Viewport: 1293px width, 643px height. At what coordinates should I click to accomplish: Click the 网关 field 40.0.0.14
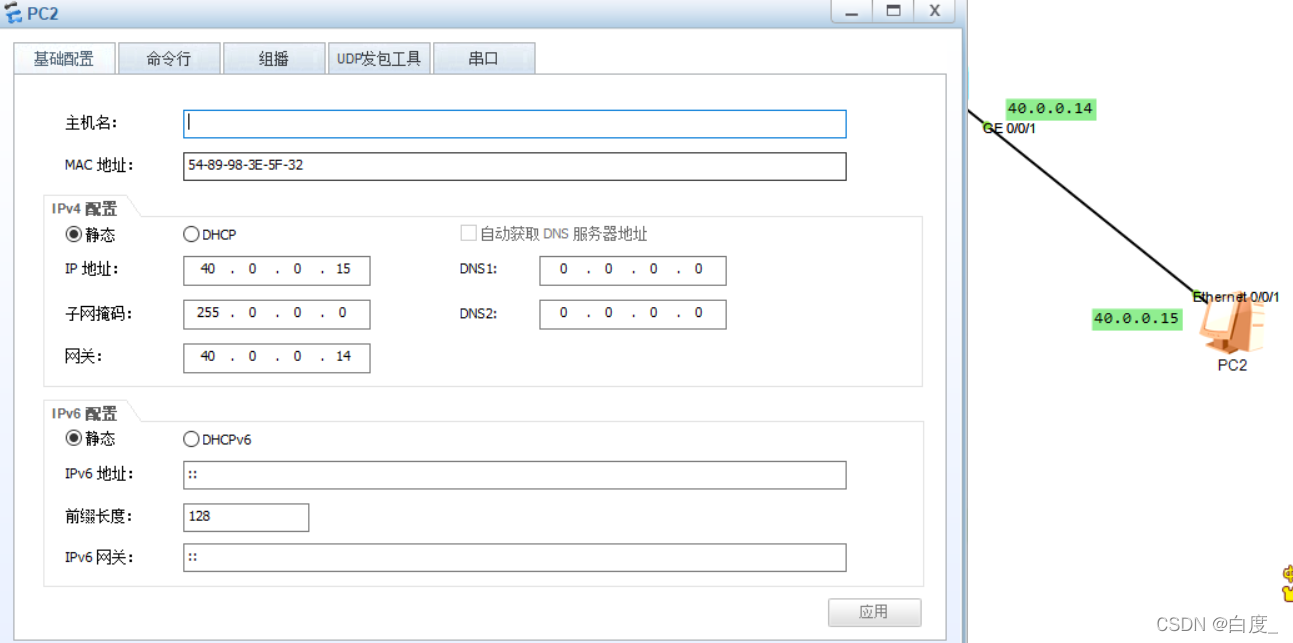pyautogui.click(x=277, y=358)
